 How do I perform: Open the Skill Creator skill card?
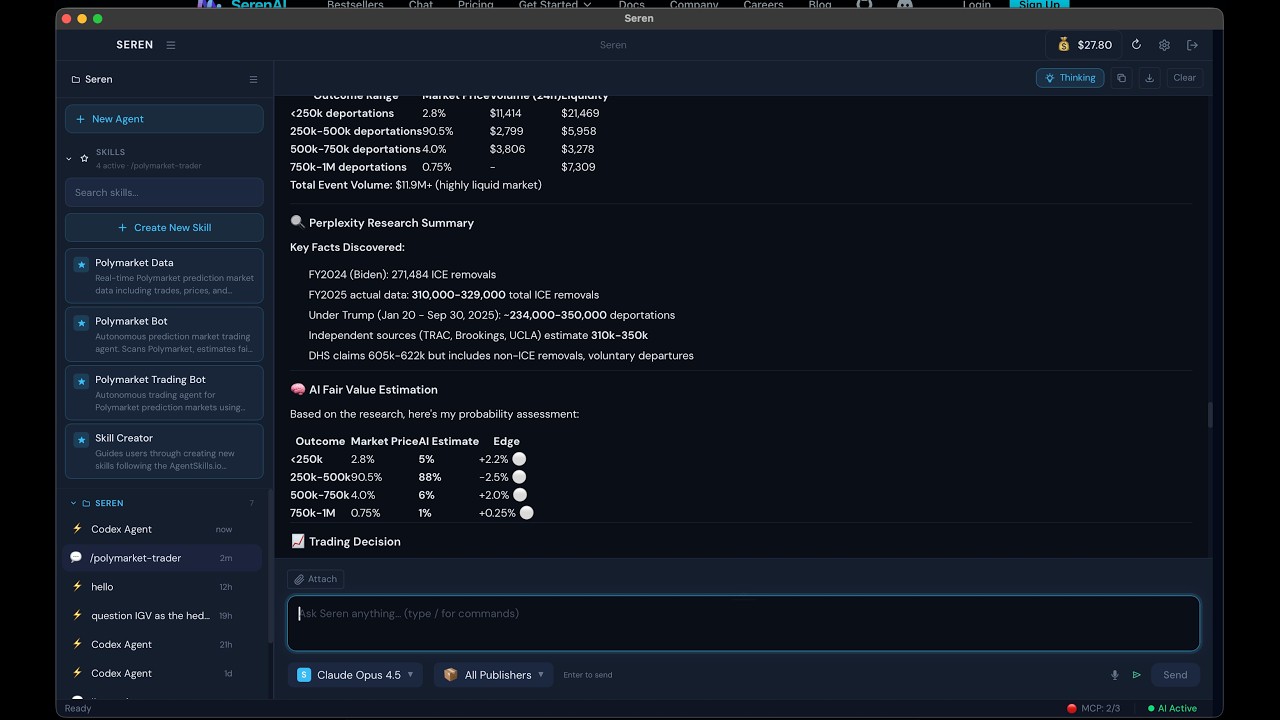tap(164, 451)
